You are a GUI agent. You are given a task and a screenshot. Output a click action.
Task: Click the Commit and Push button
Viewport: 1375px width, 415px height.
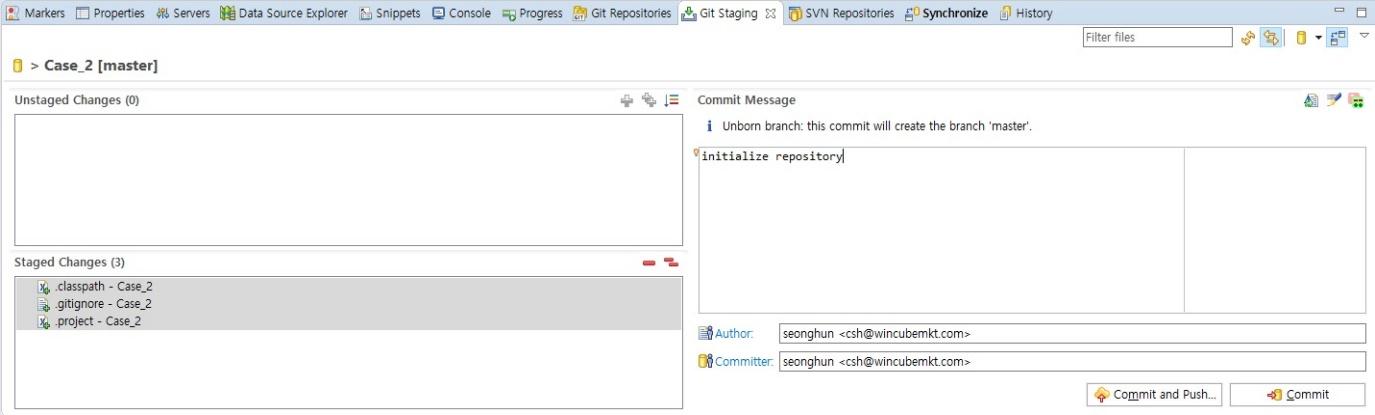(1155, 395)
